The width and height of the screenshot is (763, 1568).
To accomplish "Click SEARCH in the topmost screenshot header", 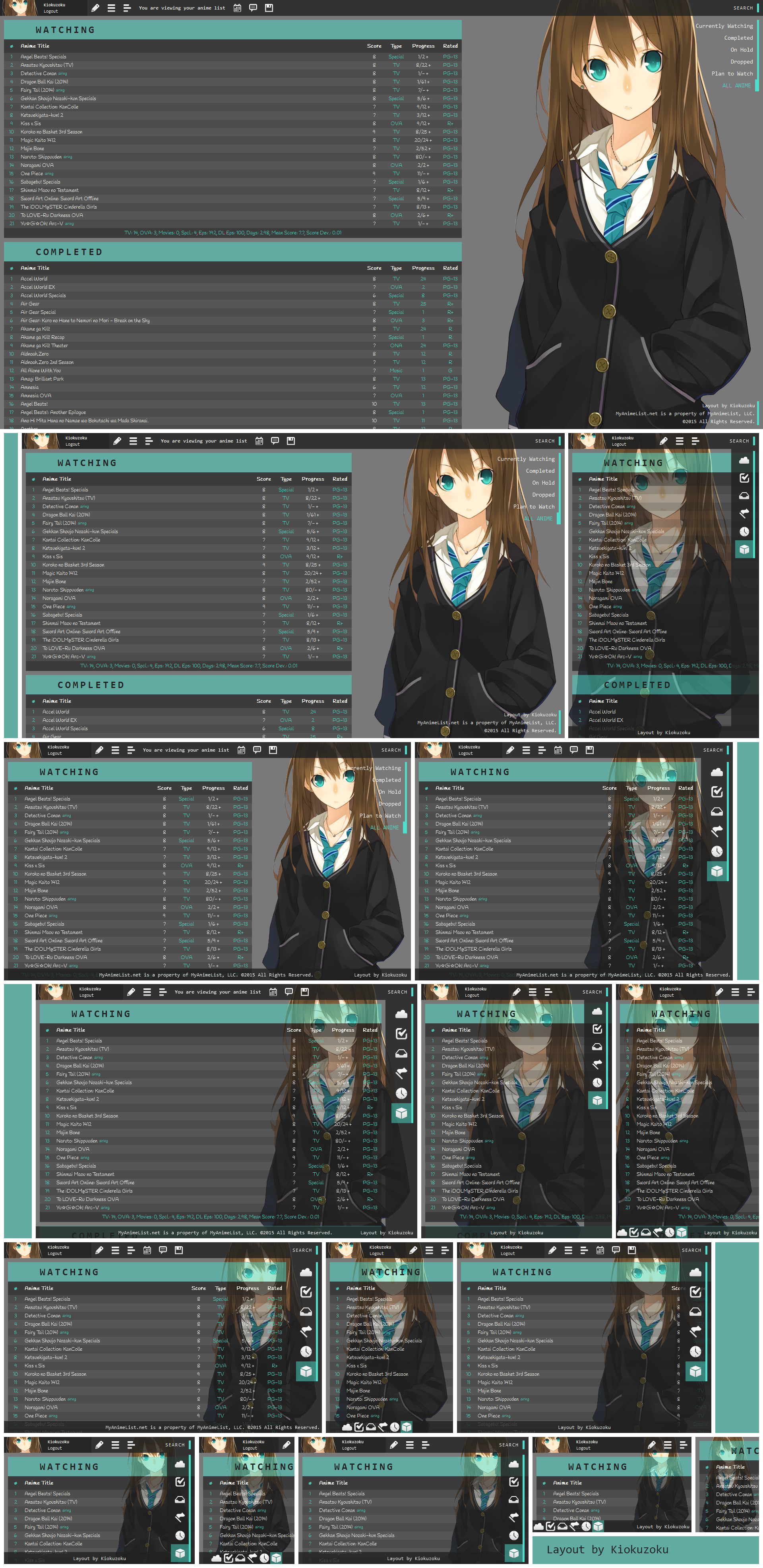I will (x=743, y=8).
